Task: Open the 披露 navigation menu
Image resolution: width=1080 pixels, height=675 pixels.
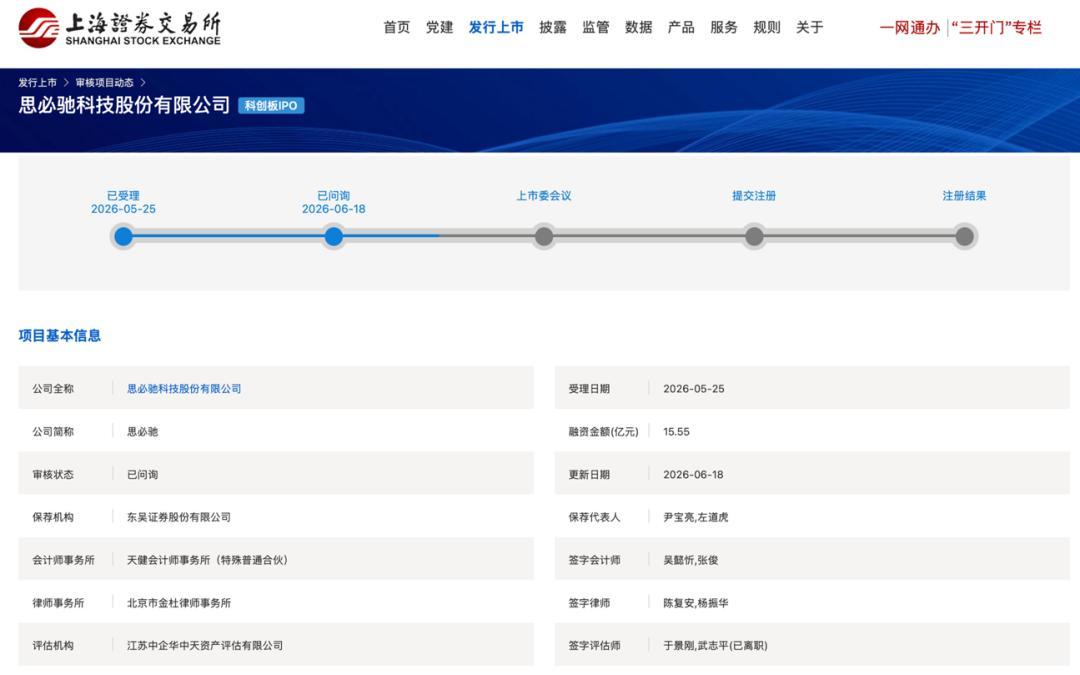Action: (553, 28)
